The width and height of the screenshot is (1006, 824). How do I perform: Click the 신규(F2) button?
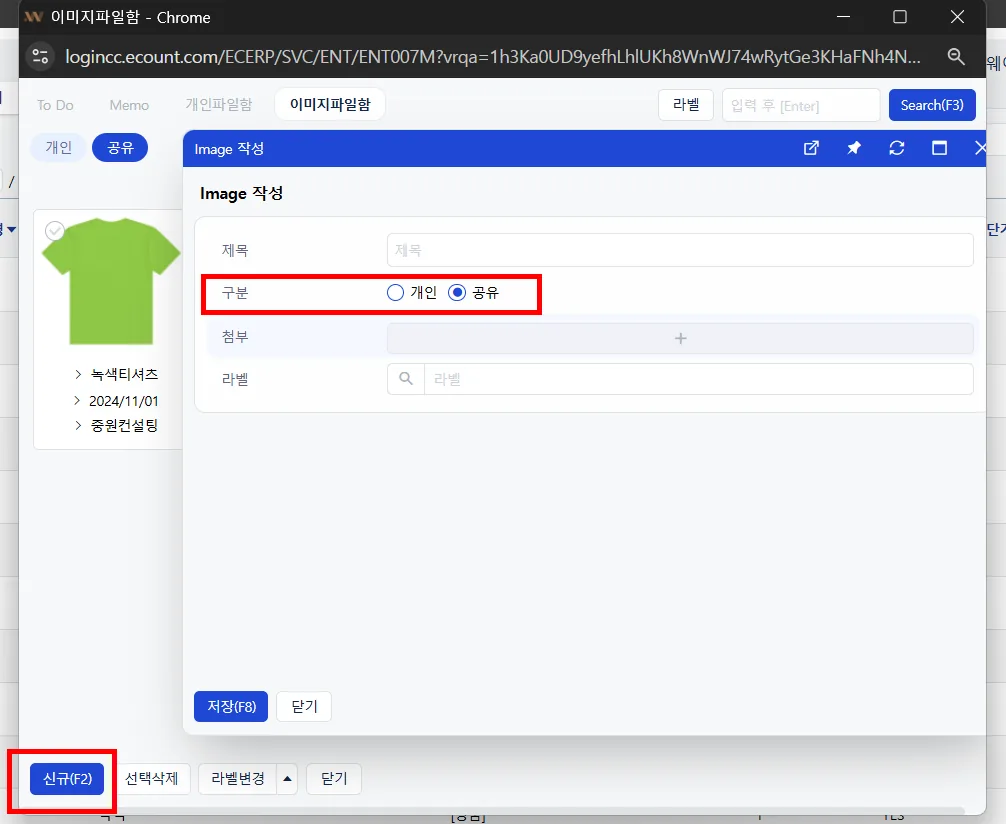point(67,778)
